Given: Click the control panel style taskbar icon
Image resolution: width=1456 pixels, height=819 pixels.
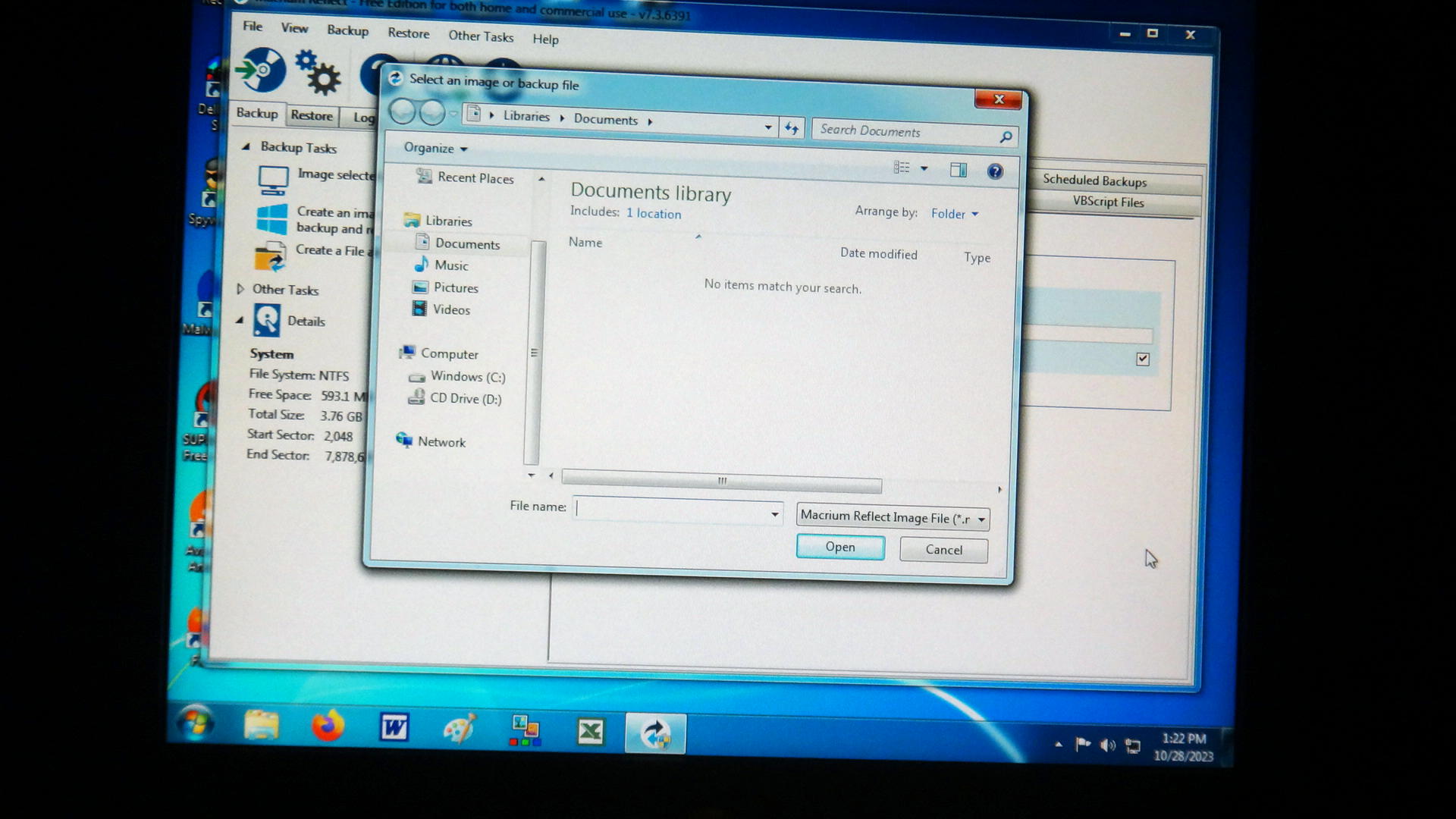Looking at the screenshot, I should click(525, 730).
